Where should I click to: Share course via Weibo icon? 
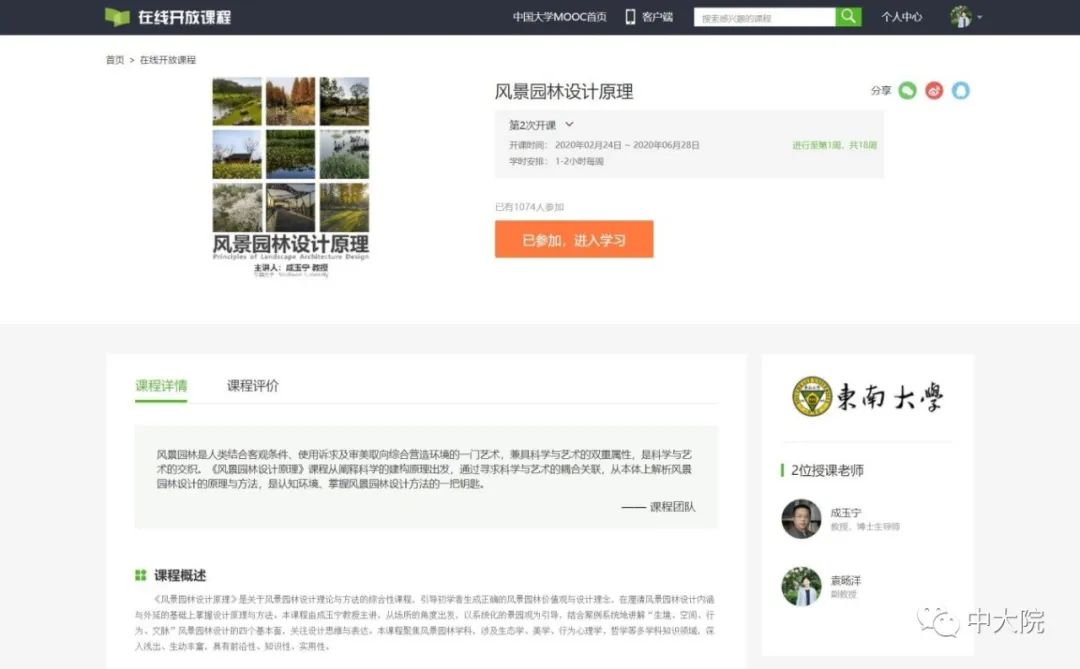pos(934,91)
